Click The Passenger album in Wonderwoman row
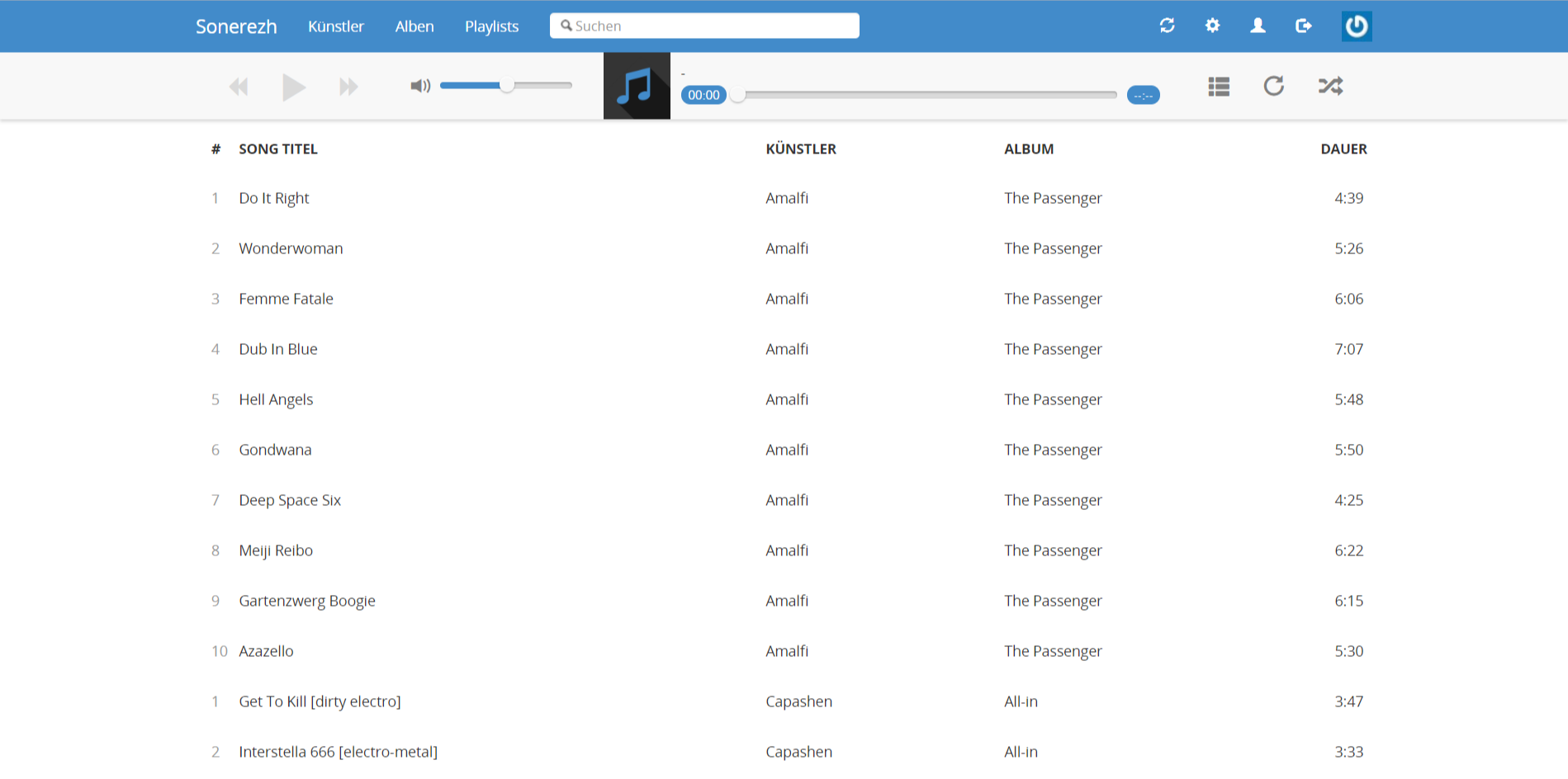1568x779 pixels. pos(1053,248)
